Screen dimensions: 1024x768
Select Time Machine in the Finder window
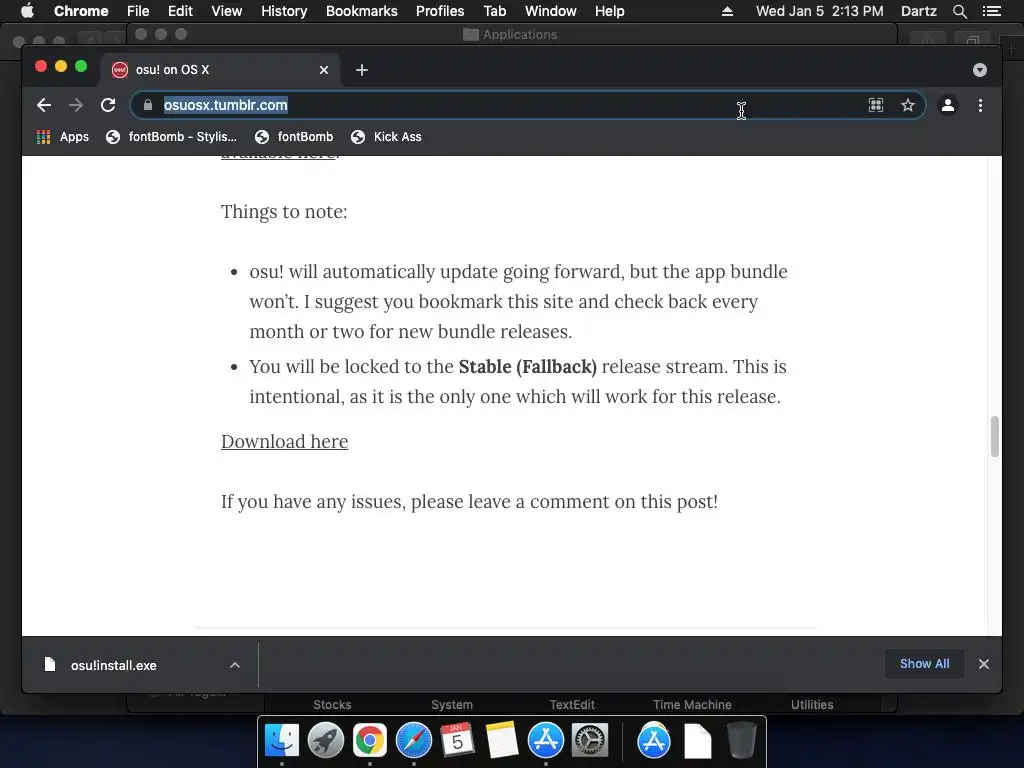pos(692,705)
